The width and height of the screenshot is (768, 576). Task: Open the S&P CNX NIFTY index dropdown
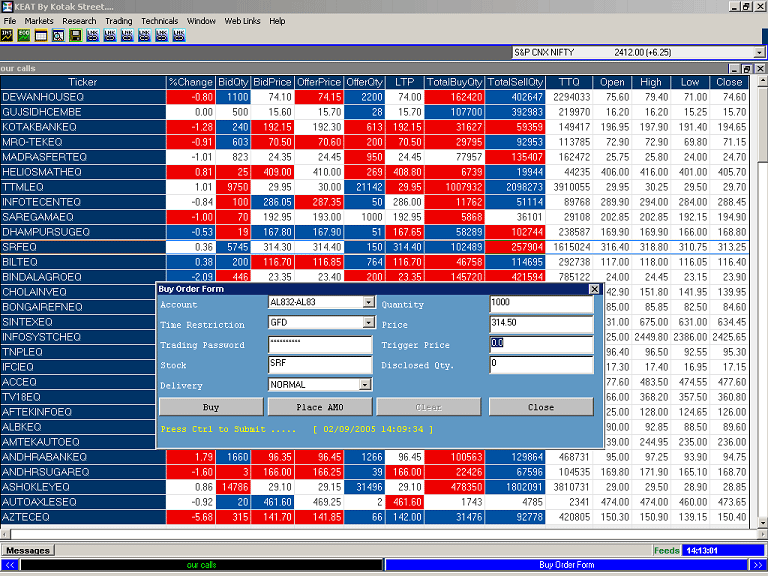click(760, 52)
